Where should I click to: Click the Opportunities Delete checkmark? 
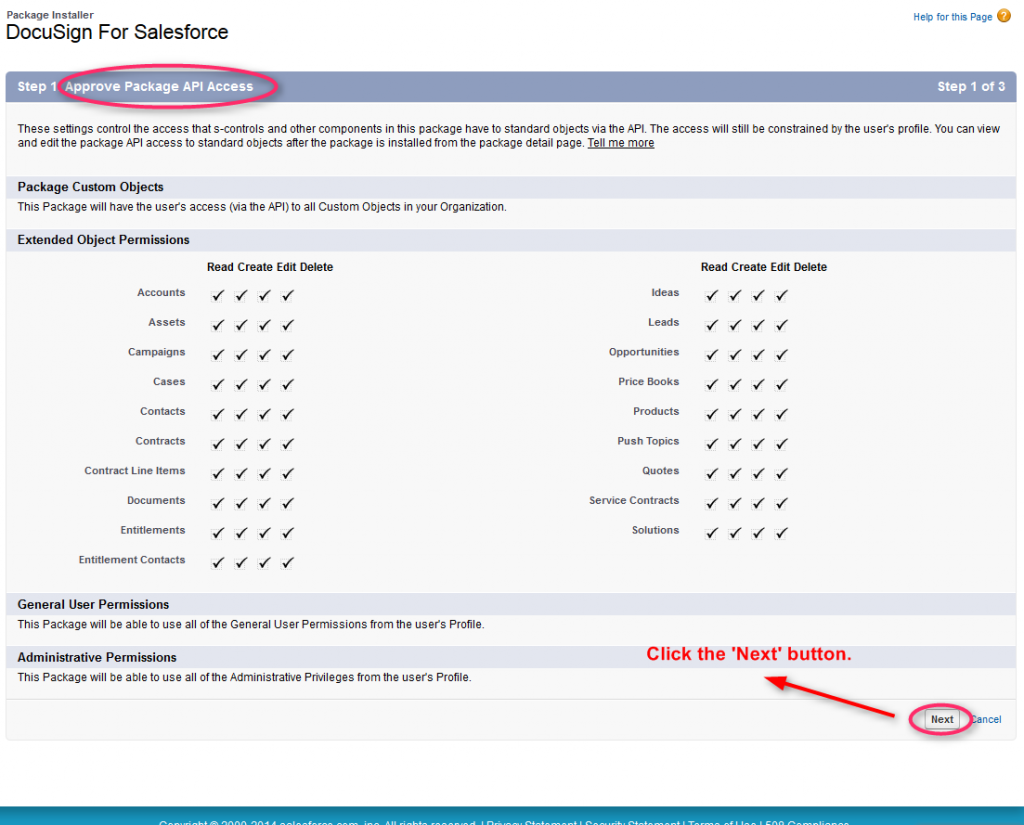pos(781,355)
